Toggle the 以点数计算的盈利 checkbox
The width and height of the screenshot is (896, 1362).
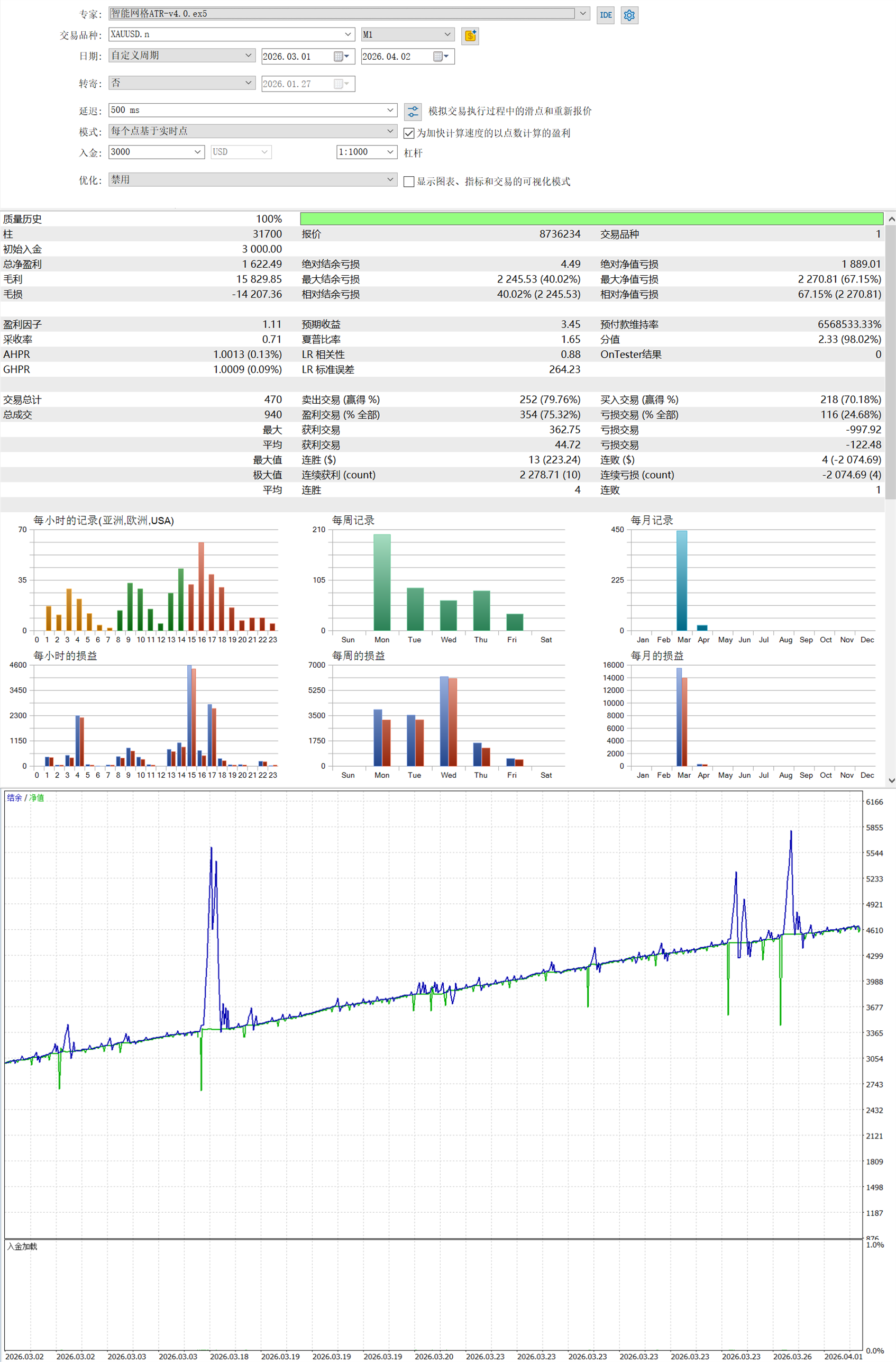coord(409,133)
